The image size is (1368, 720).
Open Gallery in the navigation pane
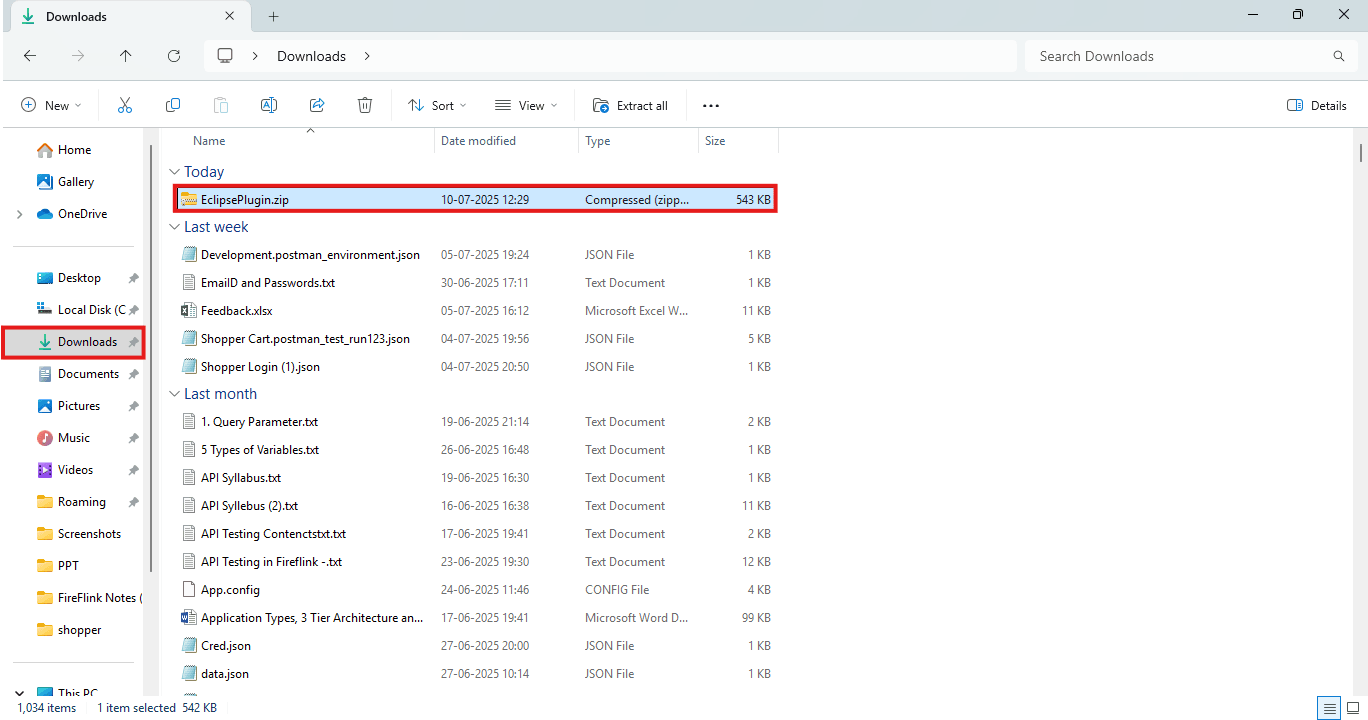coord(65,182)
